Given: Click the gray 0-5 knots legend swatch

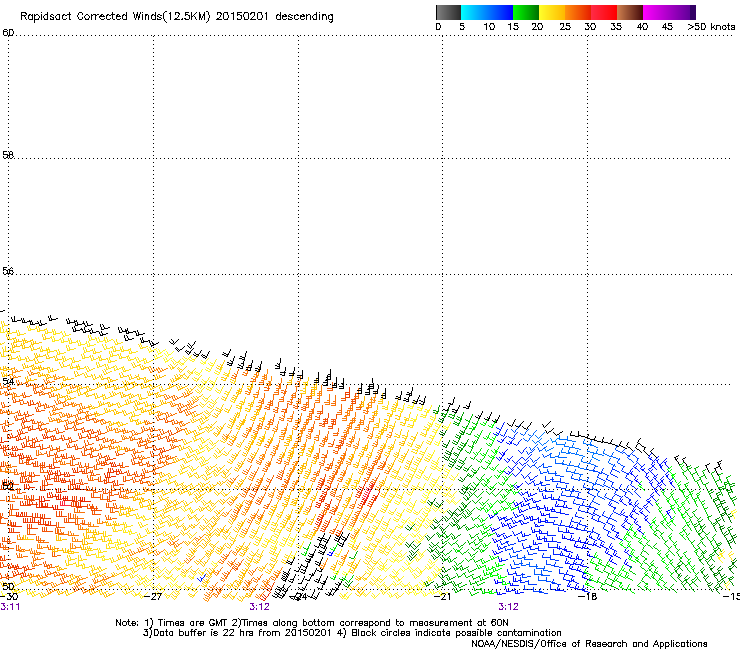Looking at the screenshot, I should click(448, 12).
